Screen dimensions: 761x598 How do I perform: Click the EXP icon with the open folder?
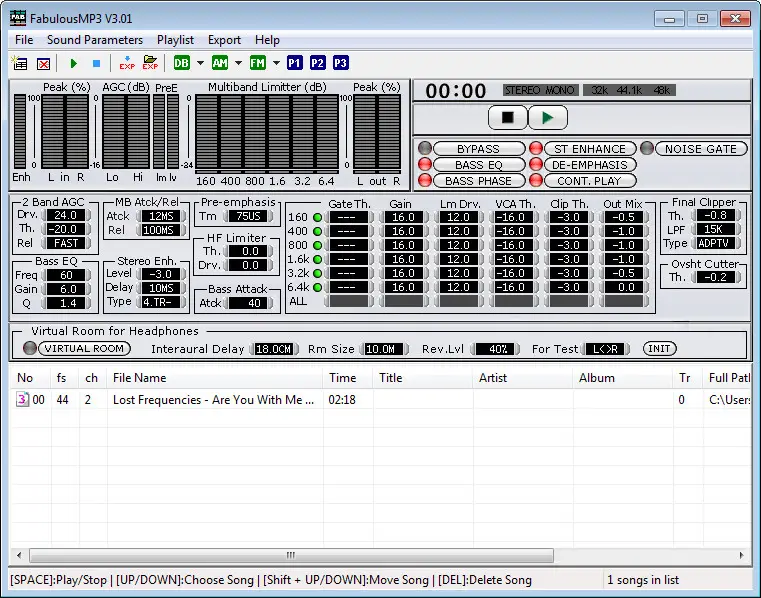click(150, 63)
